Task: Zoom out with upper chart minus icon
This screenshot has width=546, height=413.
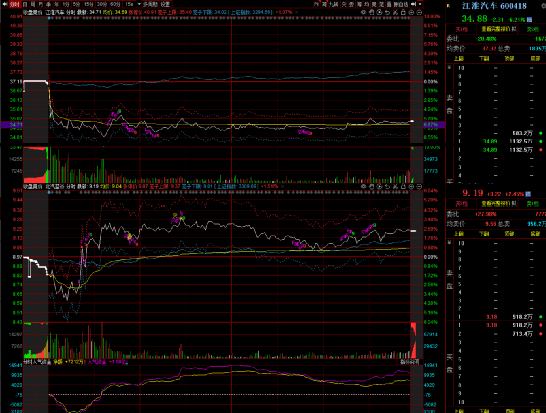Action: tap(419, 12)
